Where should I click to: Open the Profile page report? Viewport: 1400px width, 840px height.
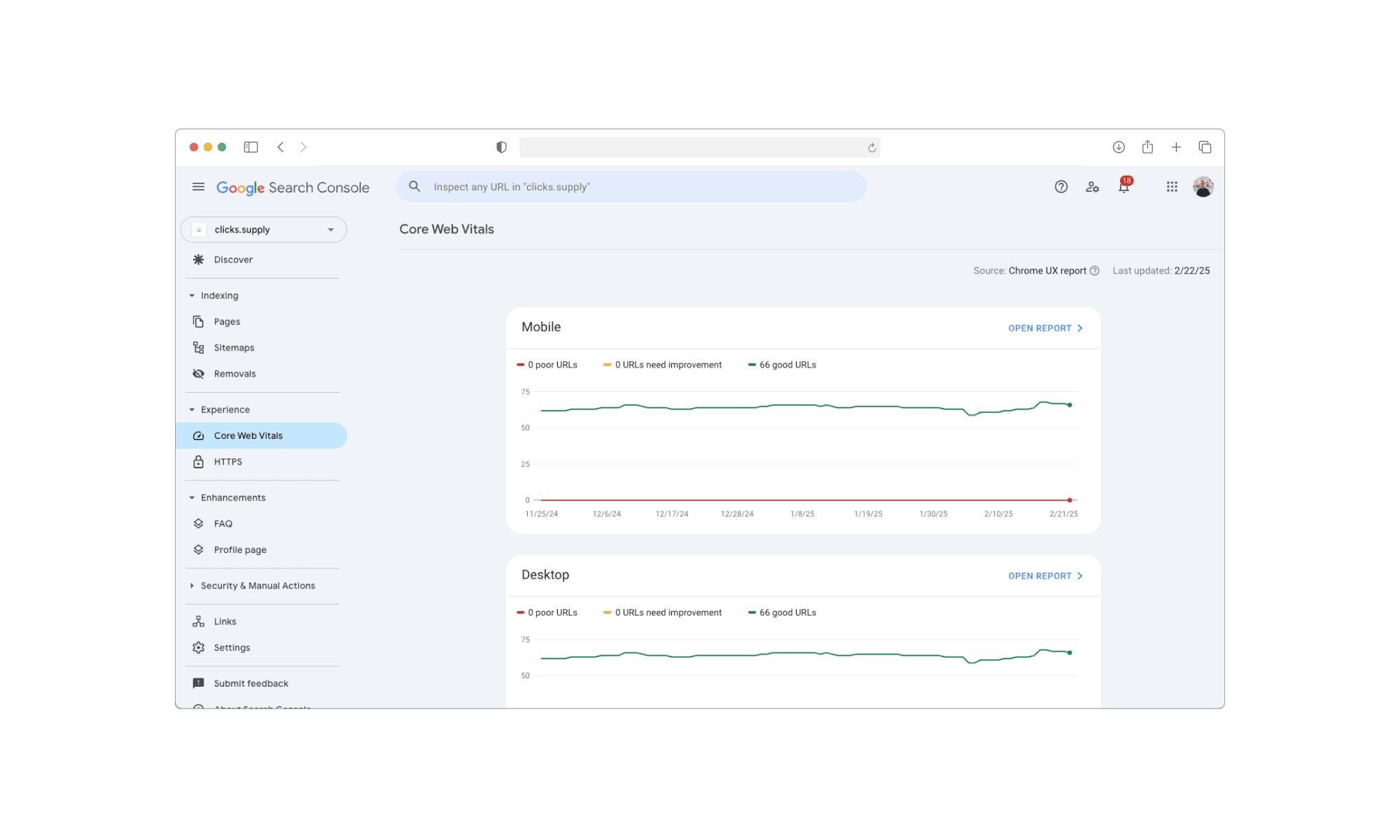(x=240, y=550)
